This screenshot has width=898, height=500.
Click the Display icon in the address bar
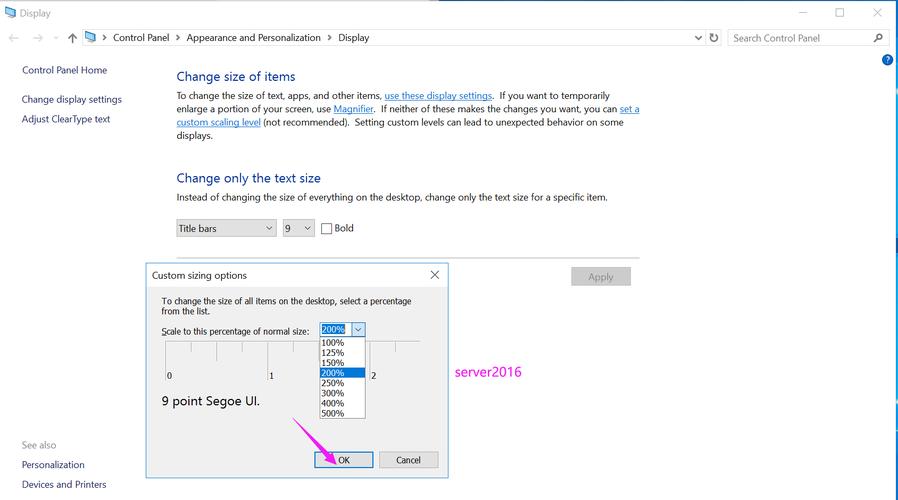[91, 38]
